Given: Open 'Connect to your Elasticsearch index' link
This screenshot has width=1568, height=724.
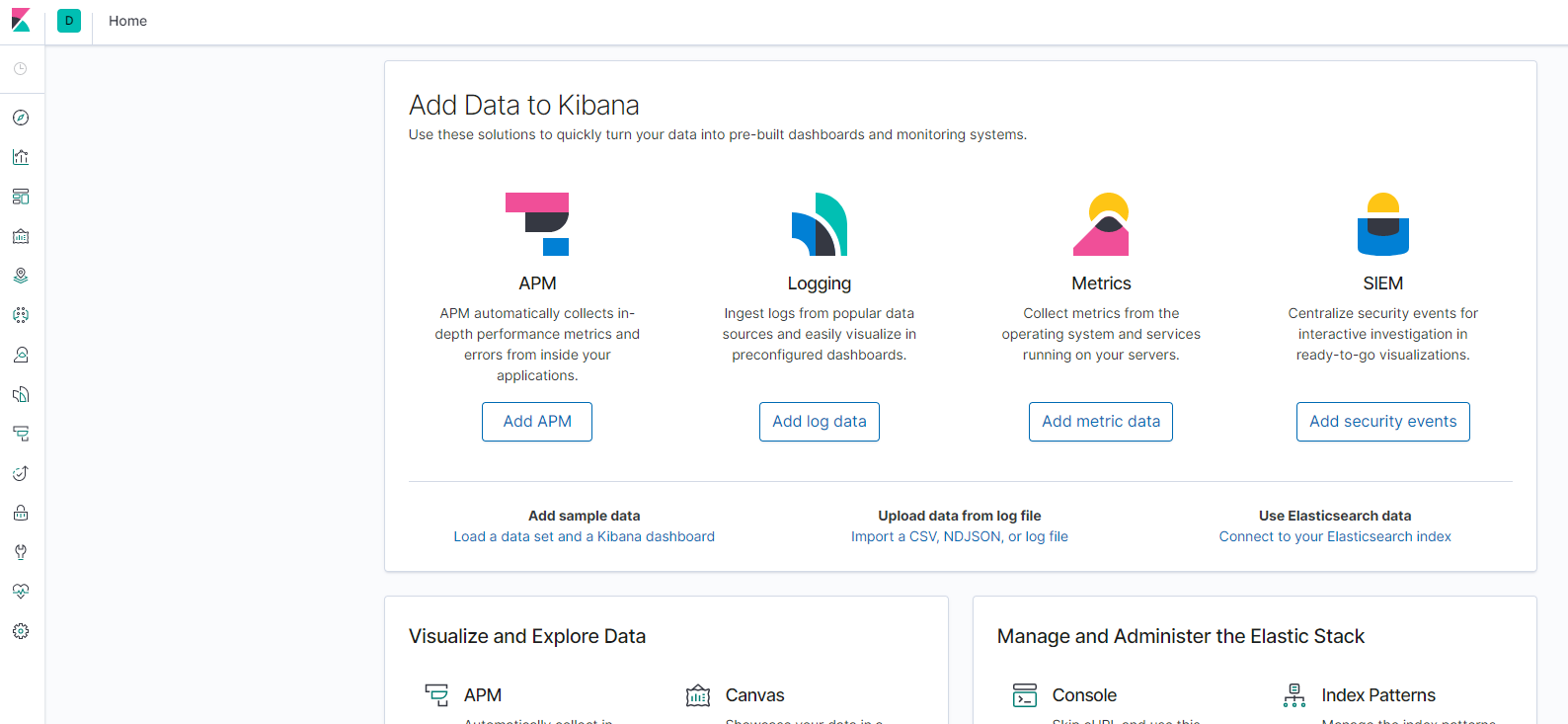Looking at the screenshot, I should click(1335, 536).
